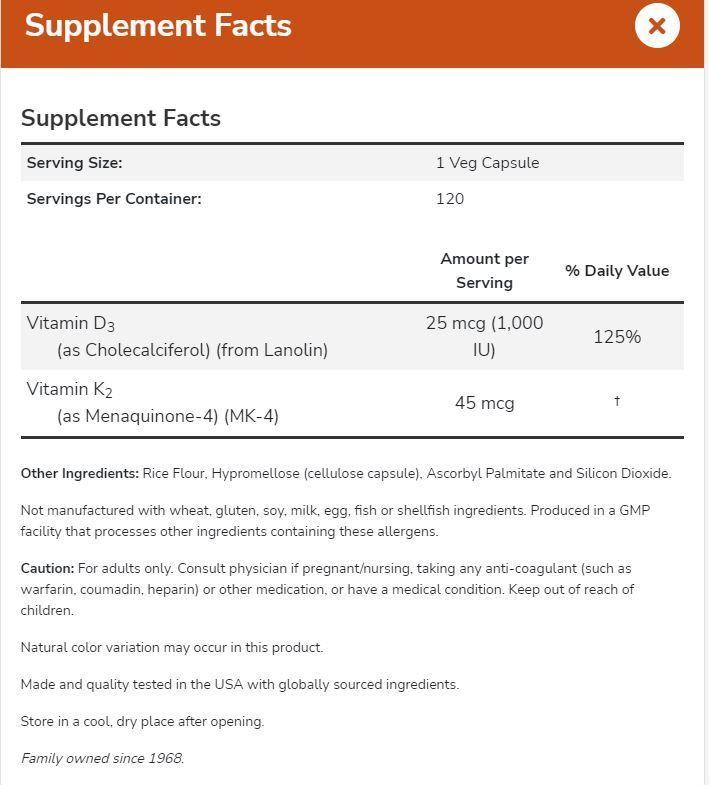This screenshot has width=710, height=785.
Task: Click the orange Supplement Facts header title
Action: [158, 26]
